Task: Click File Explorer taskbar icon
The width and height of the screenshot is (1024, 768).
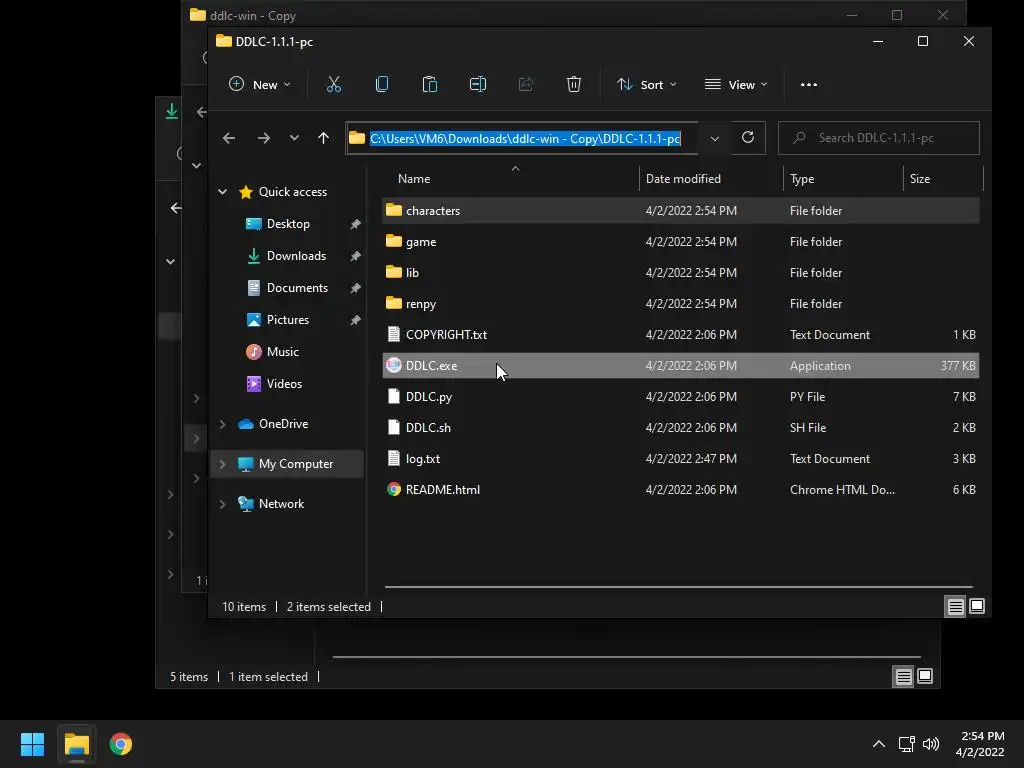Action: 76,744
